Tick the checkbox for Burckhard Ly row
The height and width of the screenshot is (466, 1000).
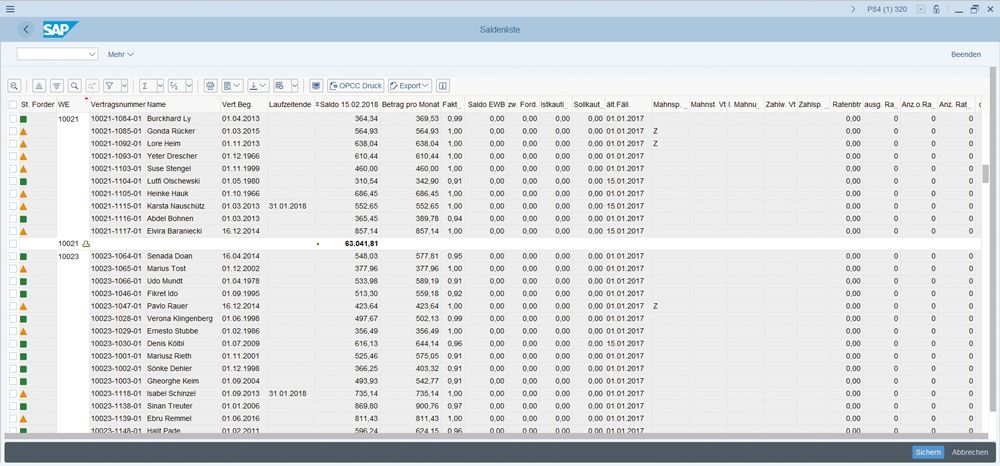click(13, 119)
